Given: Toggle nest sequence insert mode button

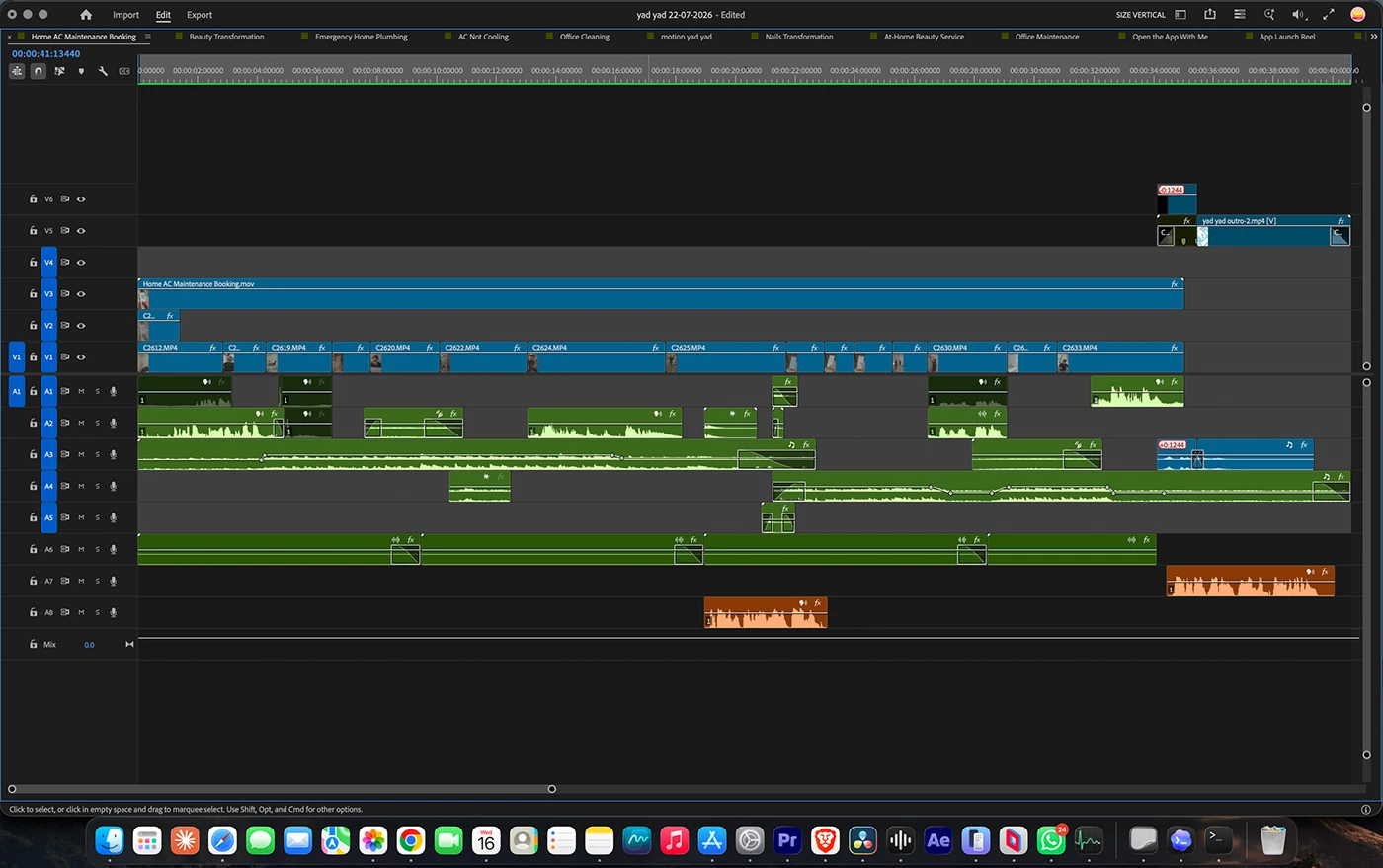Looking at the screenshot, I should [x=17, y=71].
